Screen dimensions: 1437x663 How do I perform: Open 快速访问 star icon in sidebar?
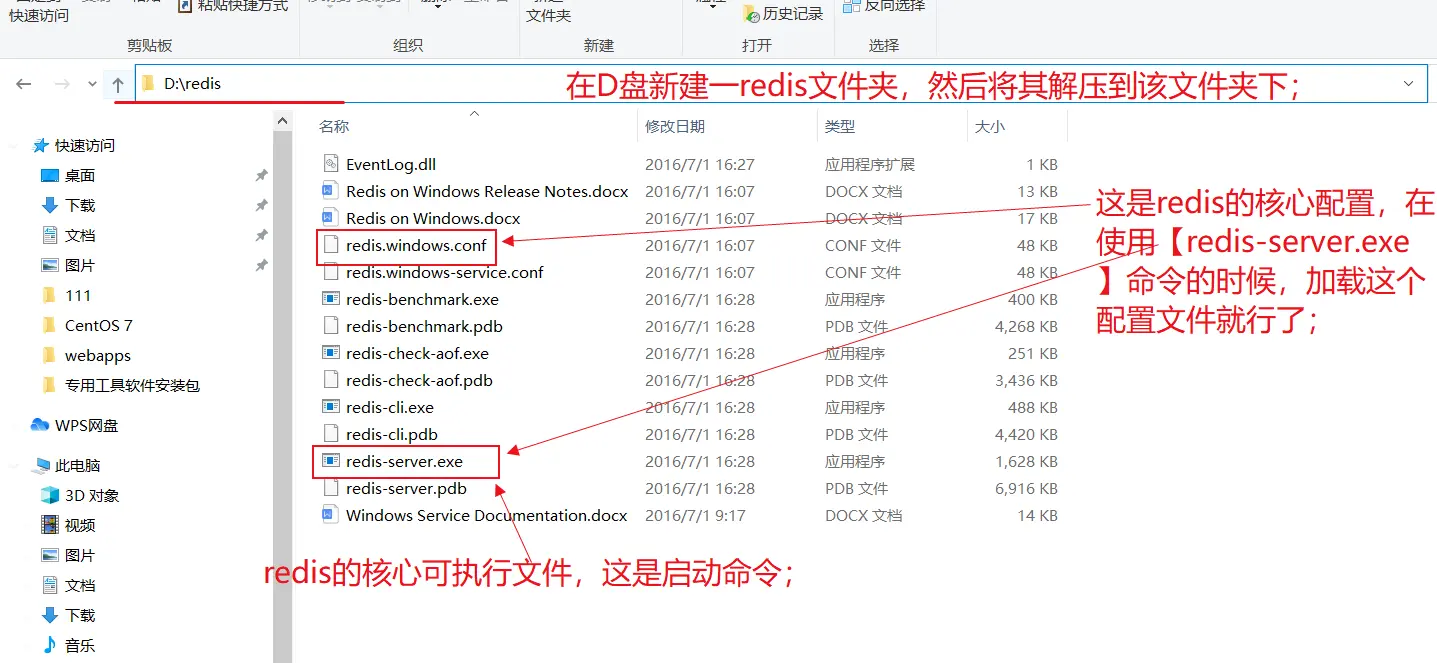41,145
